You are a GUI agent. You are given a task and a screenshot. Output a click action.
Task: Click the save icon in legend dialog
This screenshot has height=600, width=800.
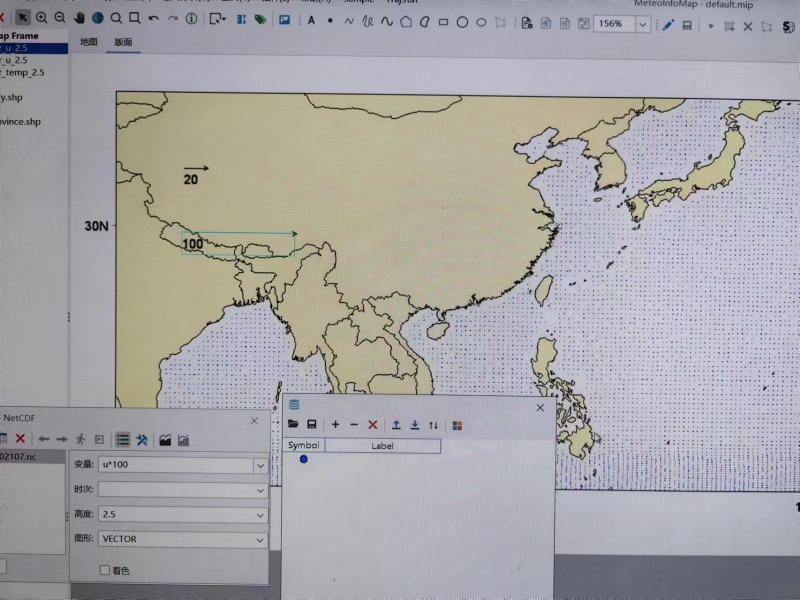(312, 425)
